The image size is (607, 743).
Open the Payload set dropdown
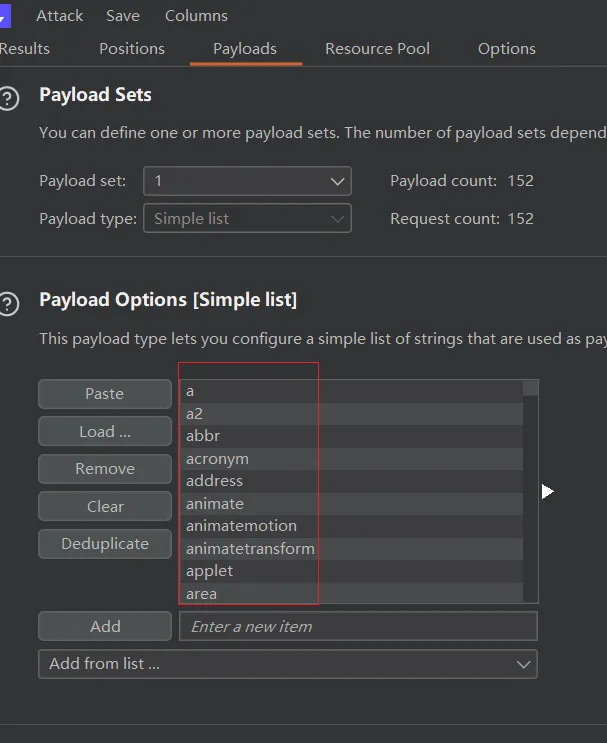coord(247,181)
